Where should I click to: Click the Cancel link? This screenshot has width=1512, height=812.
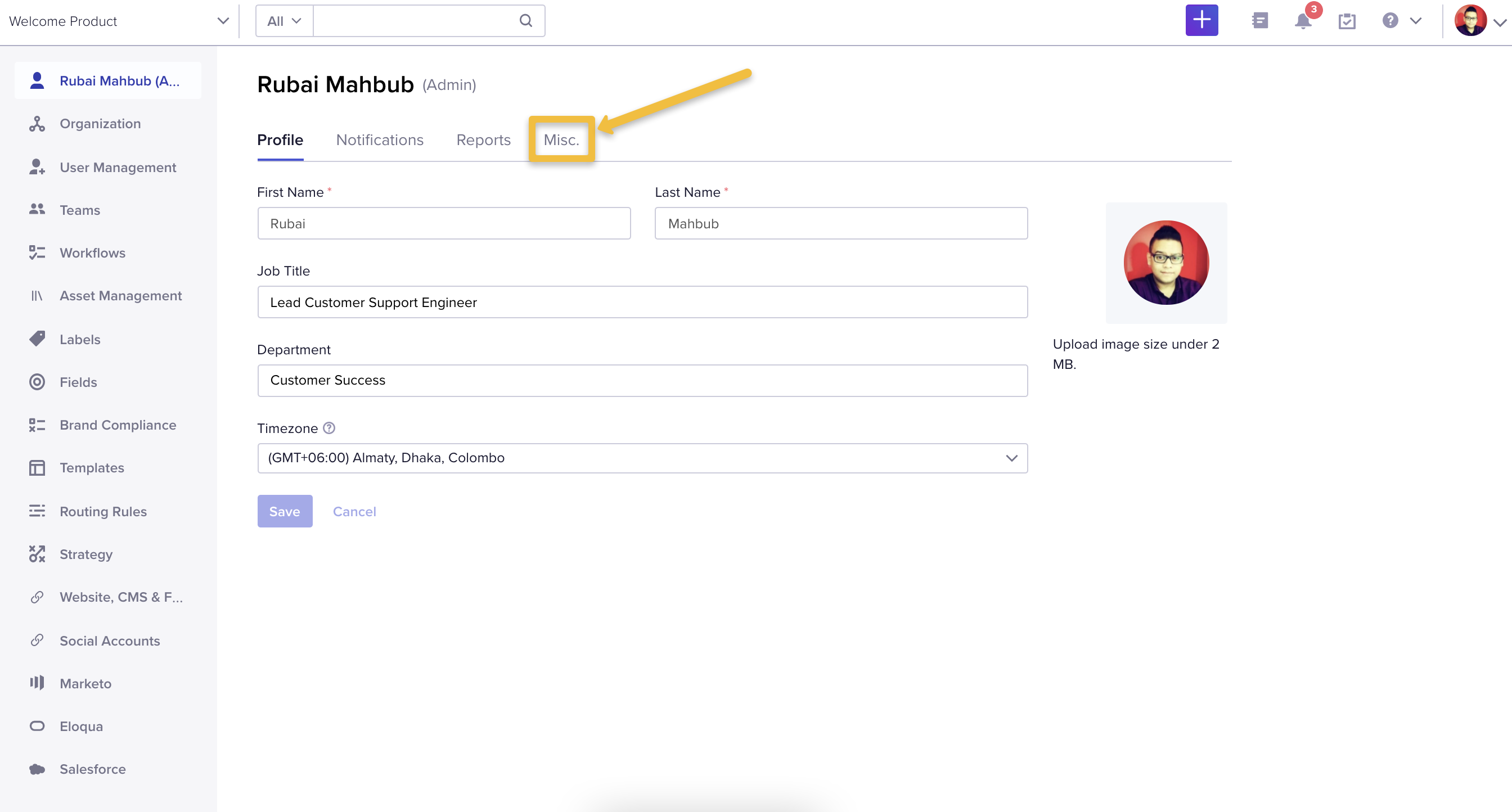(x=354, y=511)
